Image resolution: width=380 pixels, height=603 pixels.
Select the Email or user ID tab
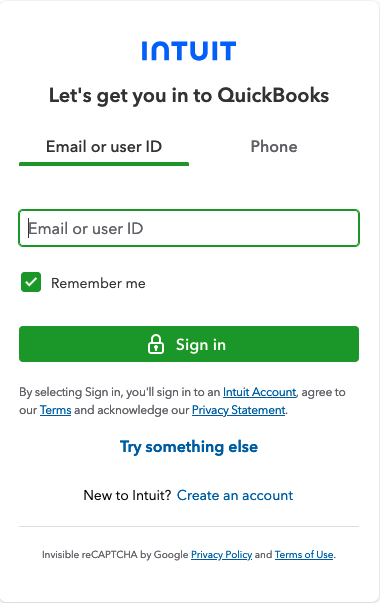tap(104, 147)
